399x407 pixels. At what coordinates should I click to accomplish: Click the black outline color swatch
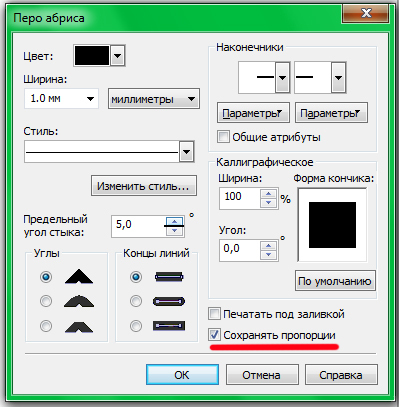click(x=92, y=56)
